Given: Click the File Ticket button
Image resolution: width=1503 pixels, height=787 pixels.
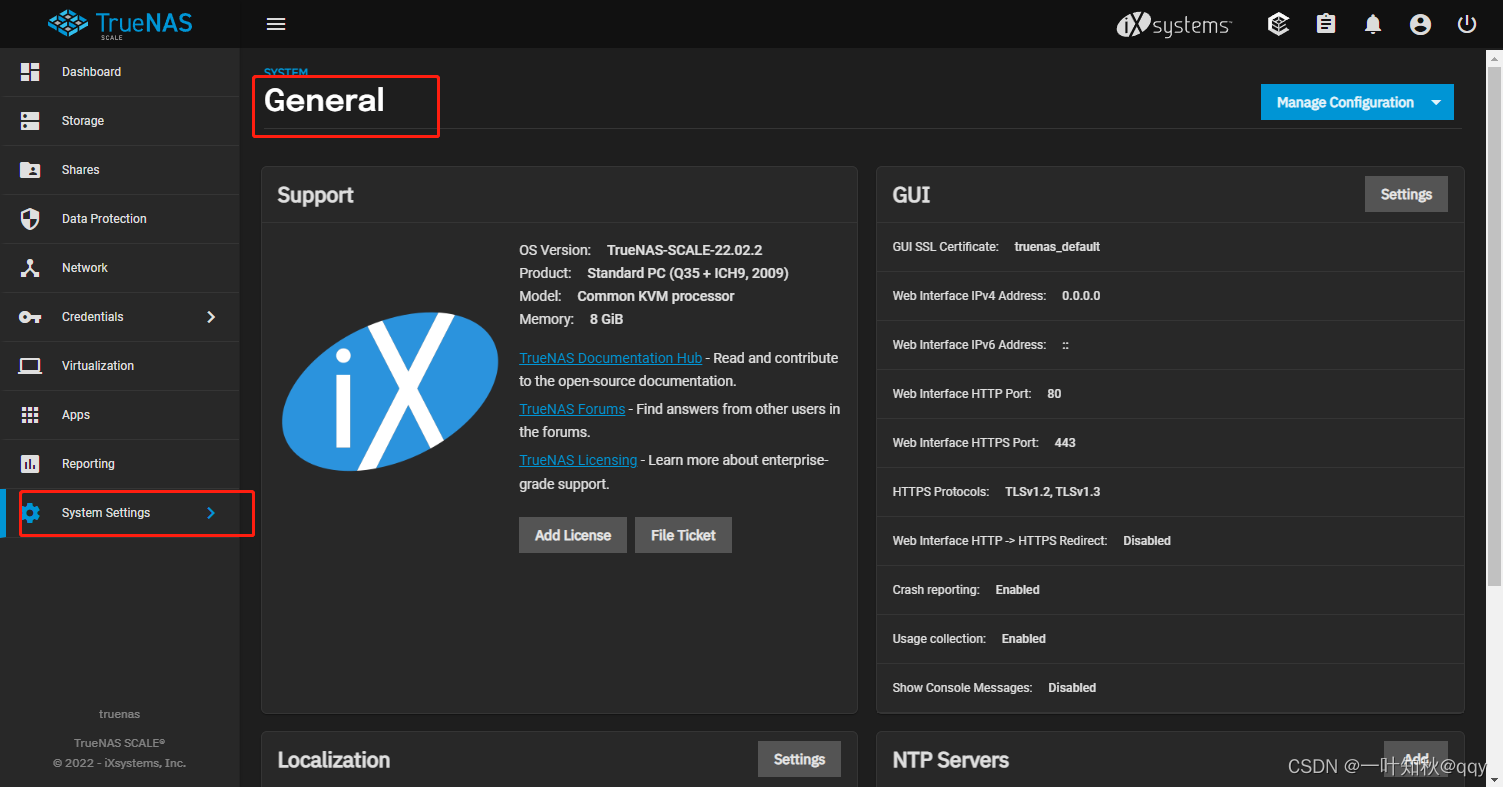Looking at the screenshot, I should click(x=683, y=535).
